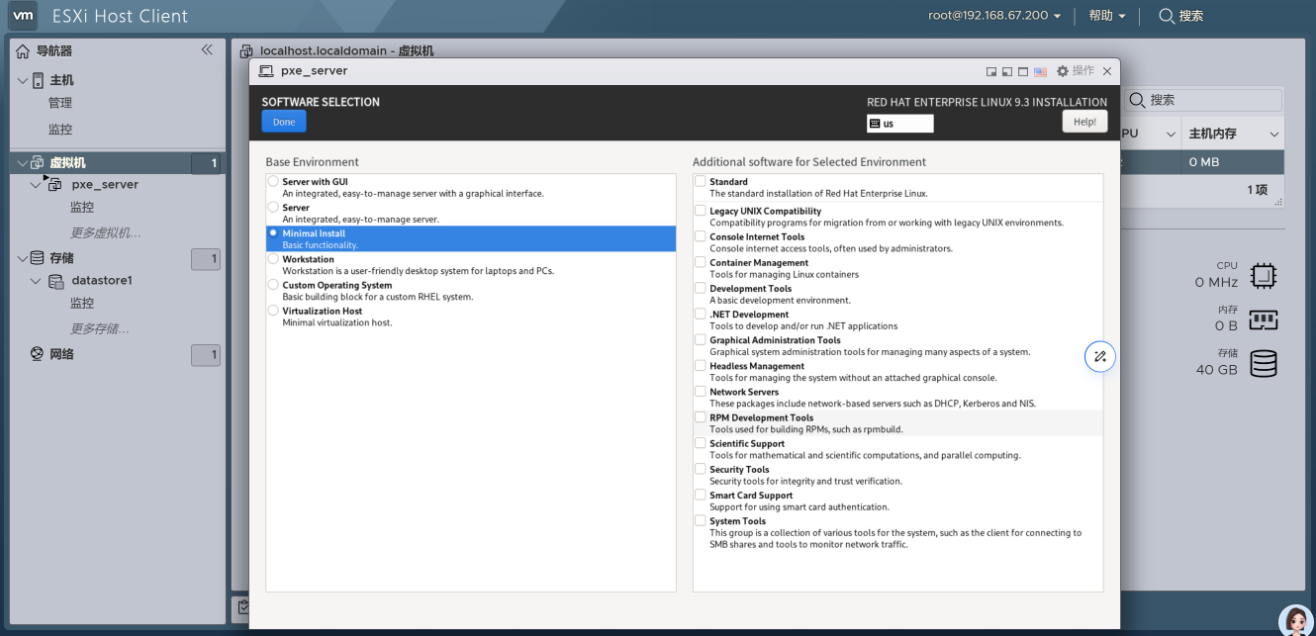This screenshot has height=636, width=1316.
Task: Click the second console size icon
Action: (x=1007, y=72)
